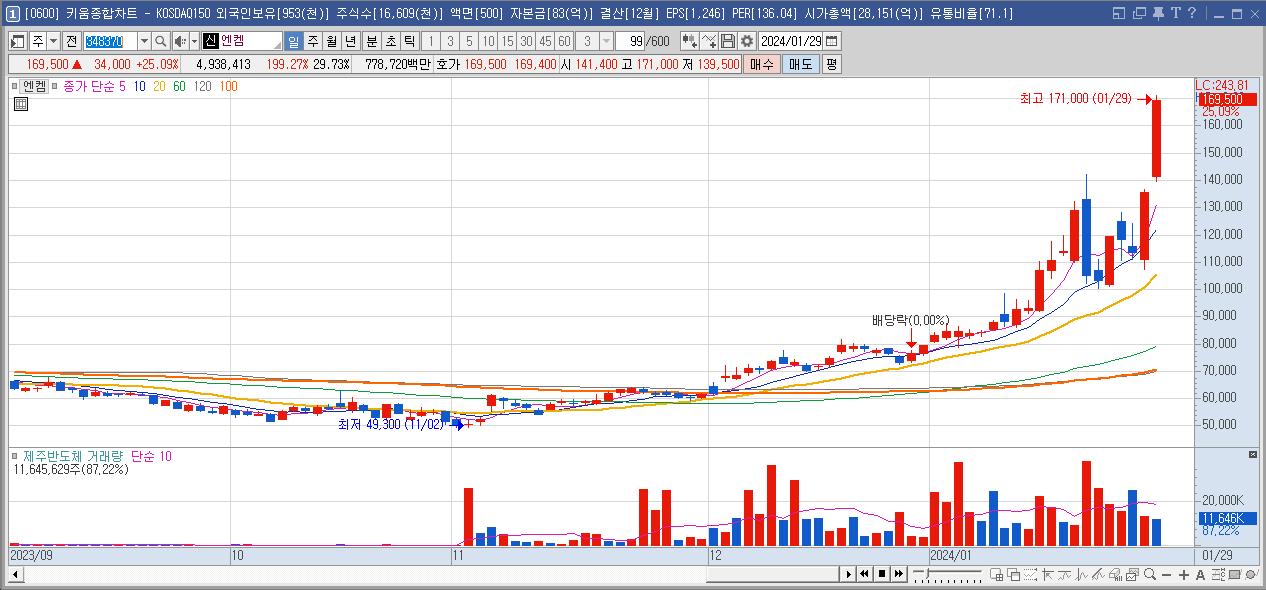Select interval button 30
This screenshot has width=1266, height=590.
526,41
